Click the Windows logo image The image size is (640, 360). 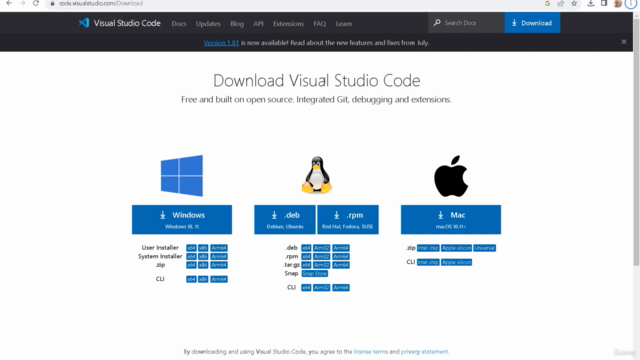(x=182, y=176)
